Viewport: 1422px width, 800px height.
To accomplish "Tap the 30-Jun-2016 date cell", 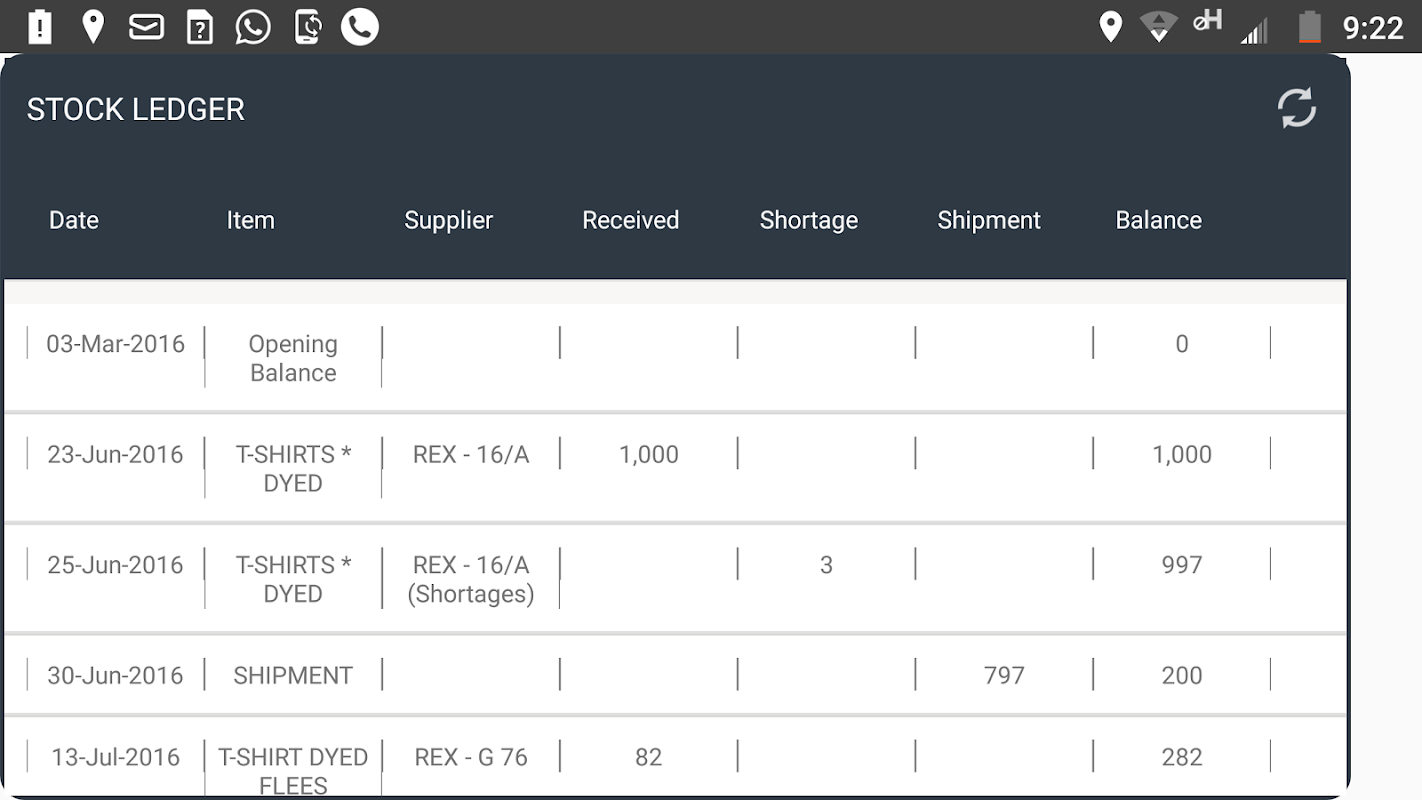I will [x=116, y=675].
